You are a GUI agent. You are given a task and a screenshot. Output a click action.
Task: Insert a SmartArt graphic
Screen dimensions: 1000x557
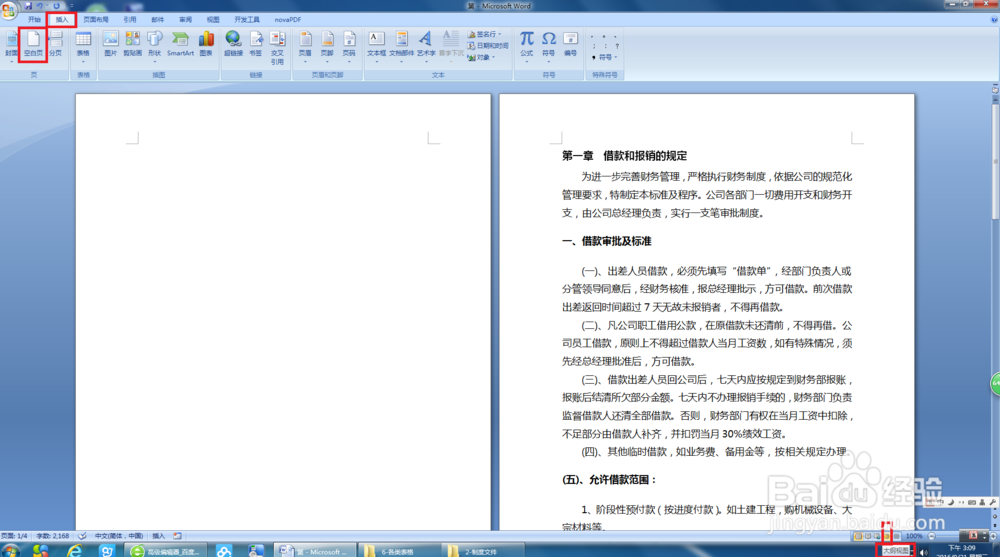pyautogui.click(x=180, y=45)
